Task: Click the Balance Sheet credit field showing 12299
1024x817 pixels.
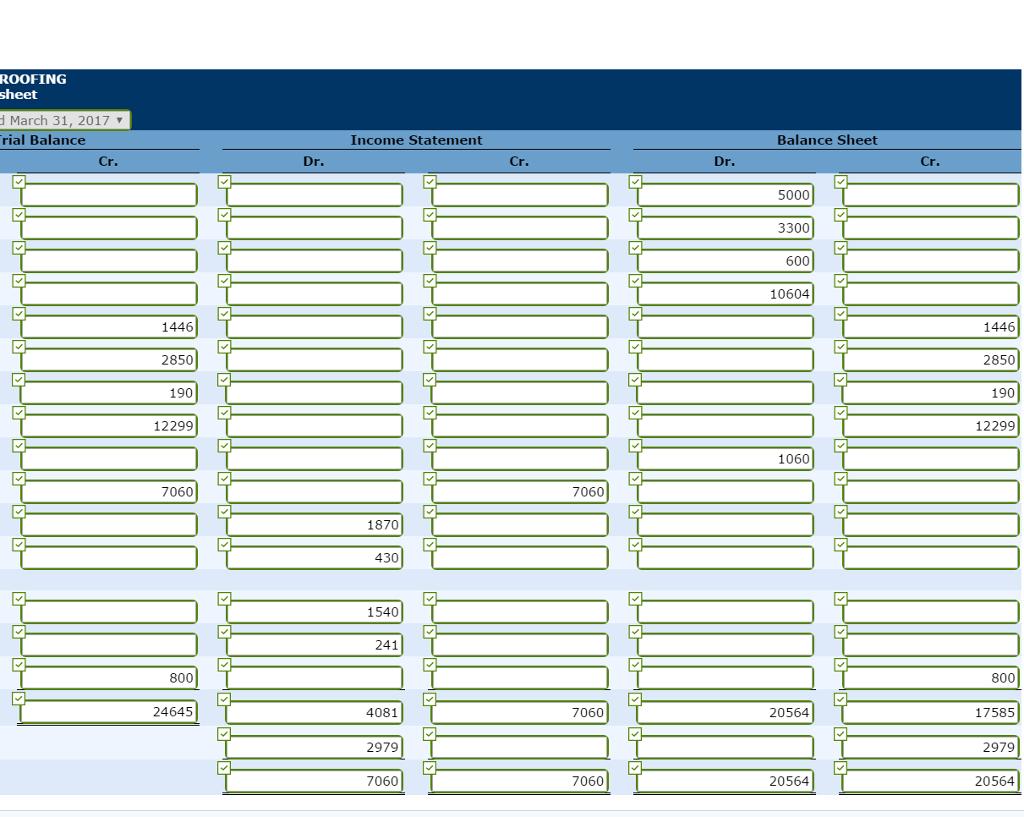Action: (x=930, y=426)
